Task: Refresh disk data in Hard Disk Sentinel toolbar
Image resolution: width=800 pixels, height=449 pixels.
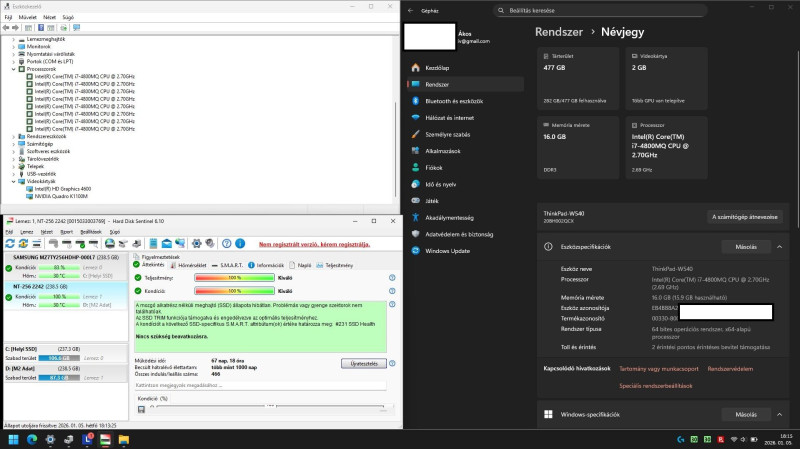Action: pos(10,244)
